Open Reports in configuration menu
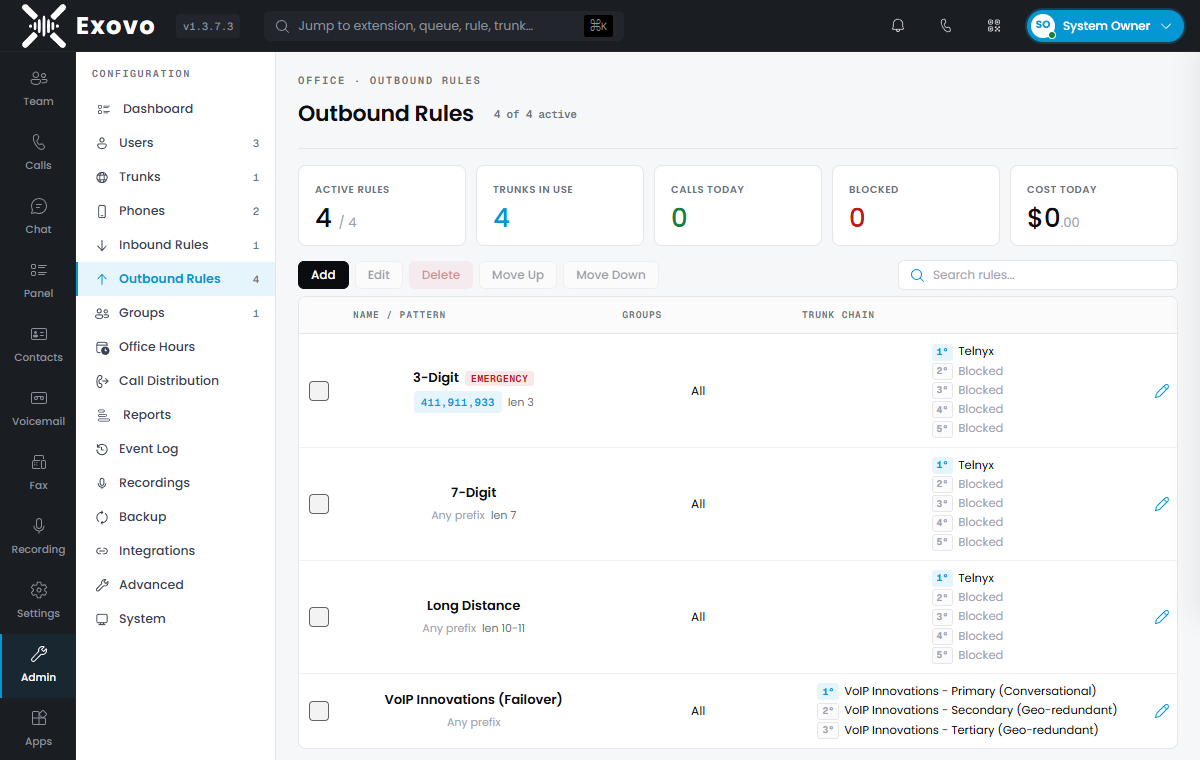 175,415
